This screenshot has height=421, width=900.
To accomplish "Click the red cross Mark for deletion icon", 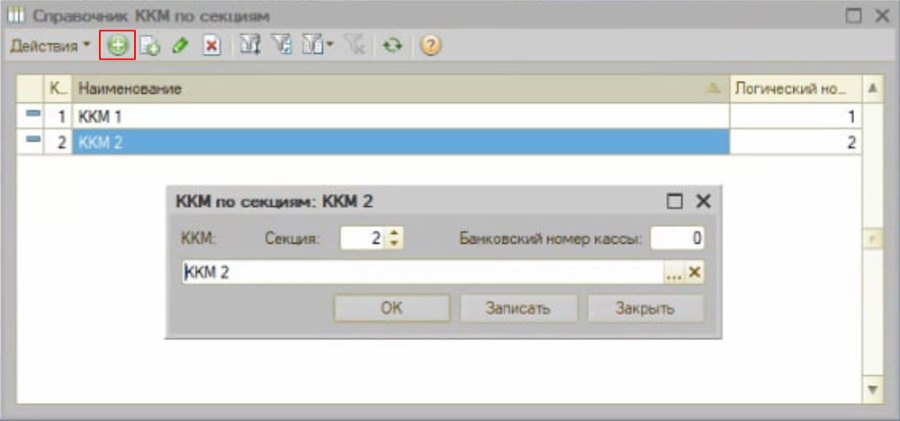I will point(212,46).
